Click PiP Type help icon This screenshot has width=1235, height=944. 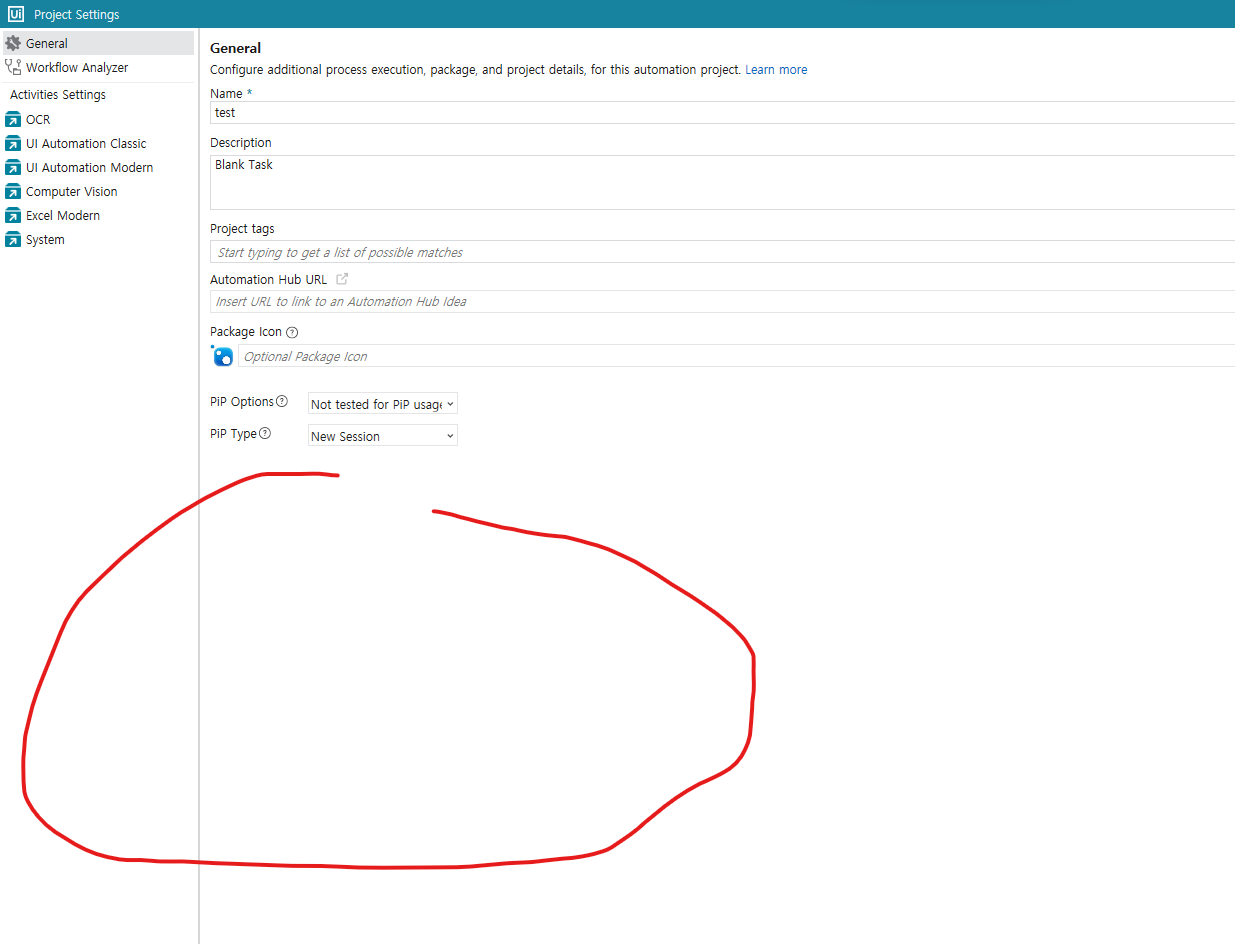[265, 434]
